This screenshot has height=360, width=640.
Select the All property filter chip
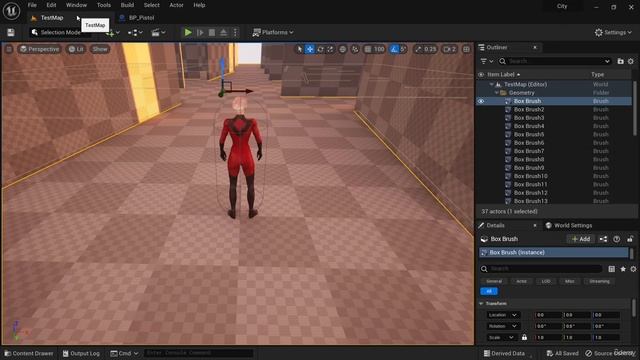[x=489, y=291]
